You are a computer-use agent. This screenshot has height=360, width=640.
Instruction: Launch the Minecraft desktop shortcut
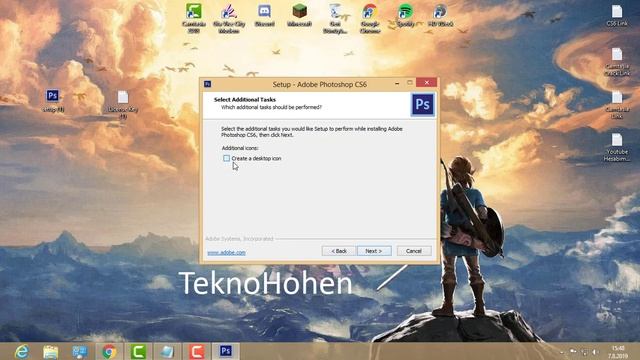300,16
